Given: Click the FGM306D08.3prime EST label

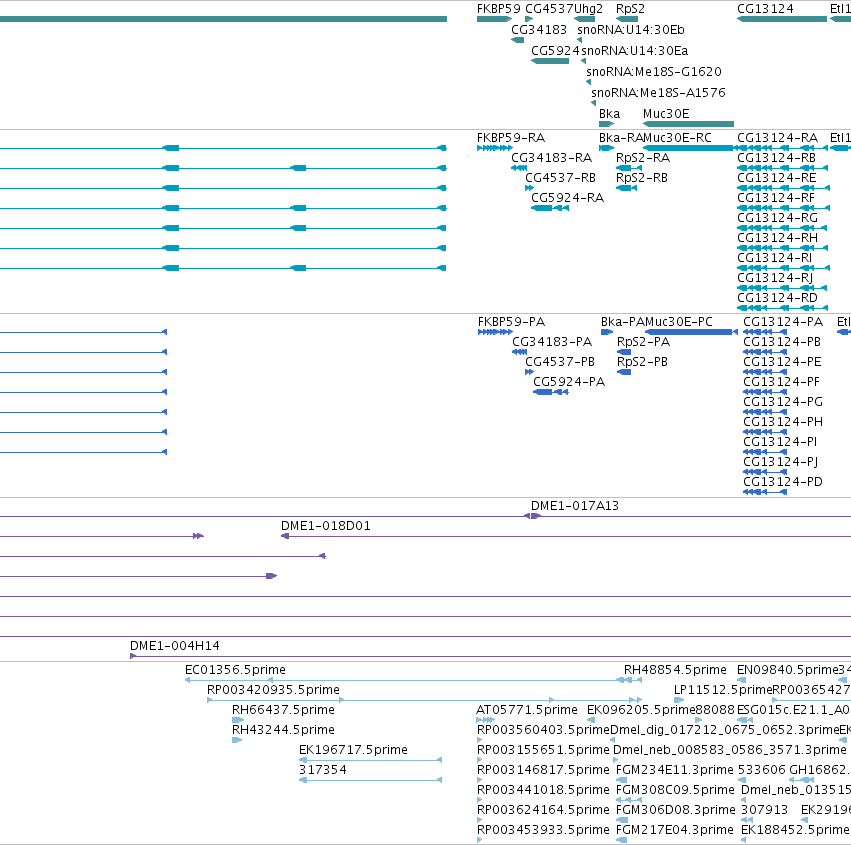Looking at the screenshot, I should pos(675,810).
